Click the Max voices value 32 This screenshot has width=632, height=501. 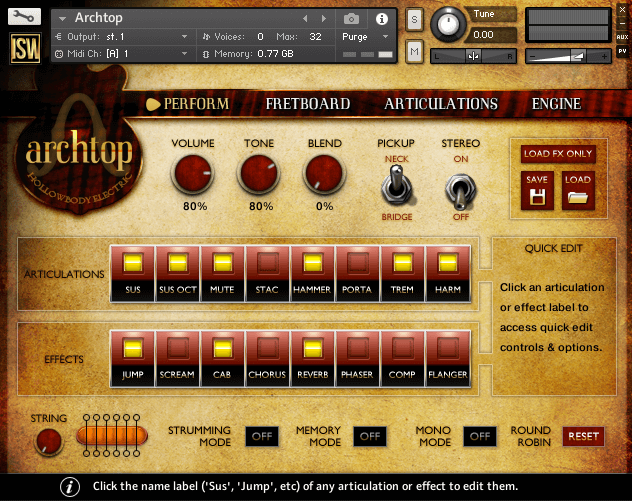[x=315, y=37]
